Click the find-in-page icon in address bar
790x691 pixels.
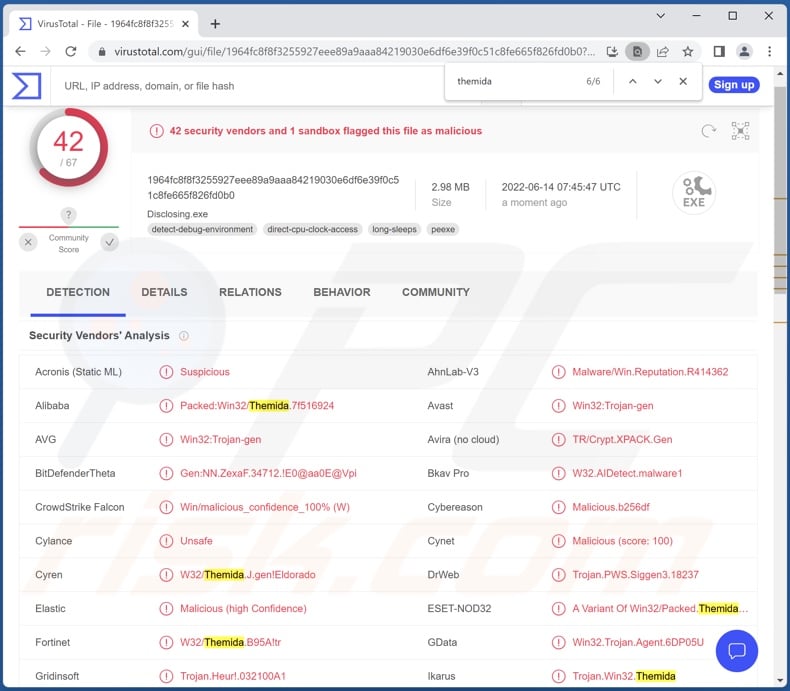coord(637,51)
